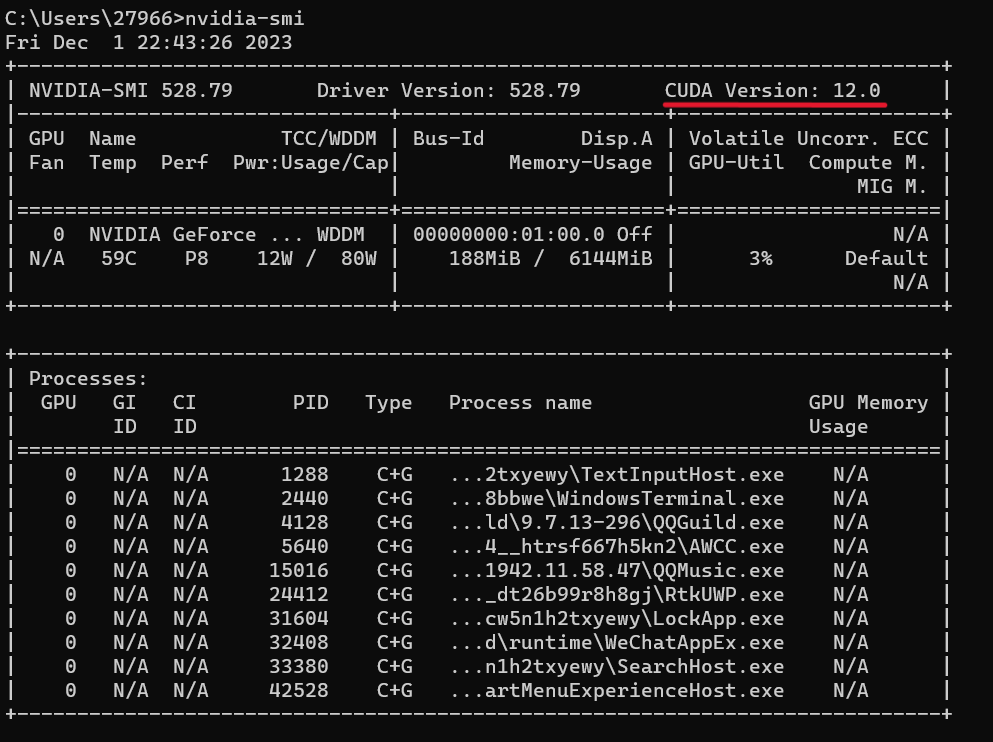
Task: Click the '188MiB' memory used value
Action: (x=484, y=259)
